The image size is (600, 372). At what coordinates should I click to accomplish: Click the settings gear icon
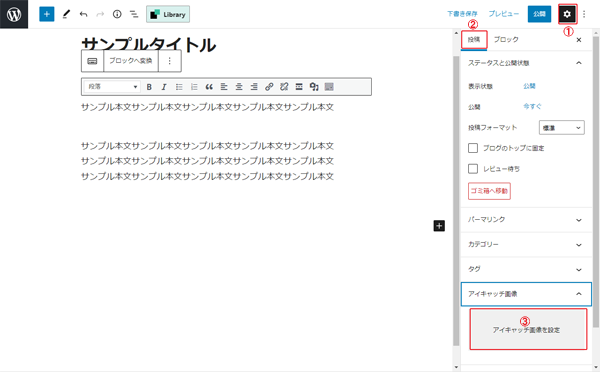[567, 14]
